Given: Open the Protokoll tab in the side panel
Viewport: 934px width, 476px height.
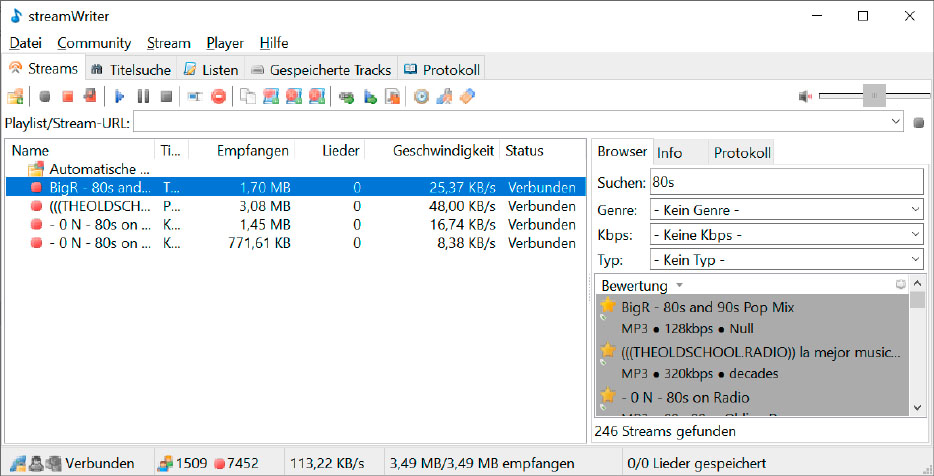Looking at the screenshot, I should (x=742, y=153).
